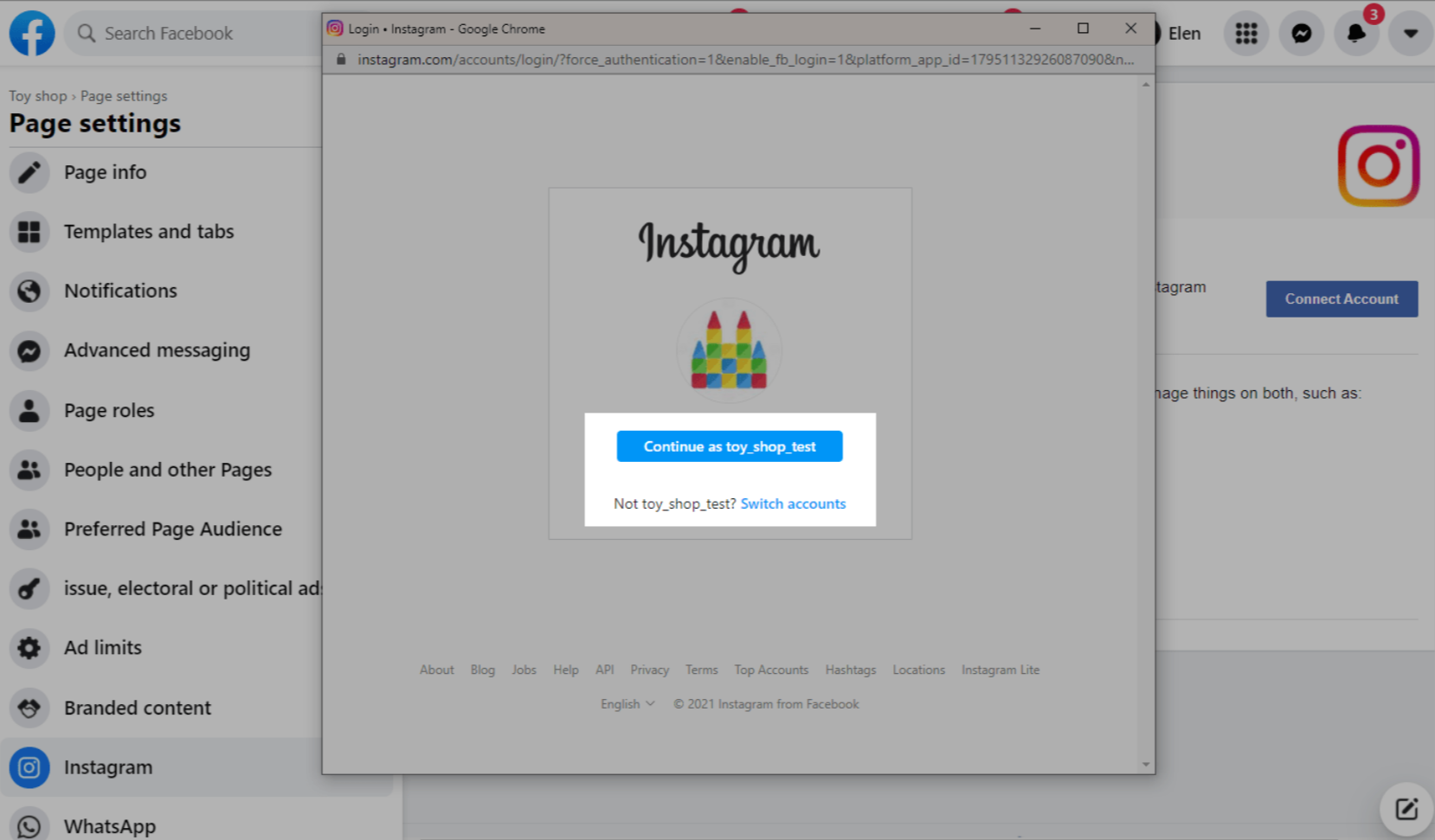Click the Page roles person icon
The image size is (1435, 840).
click(29, 410)
